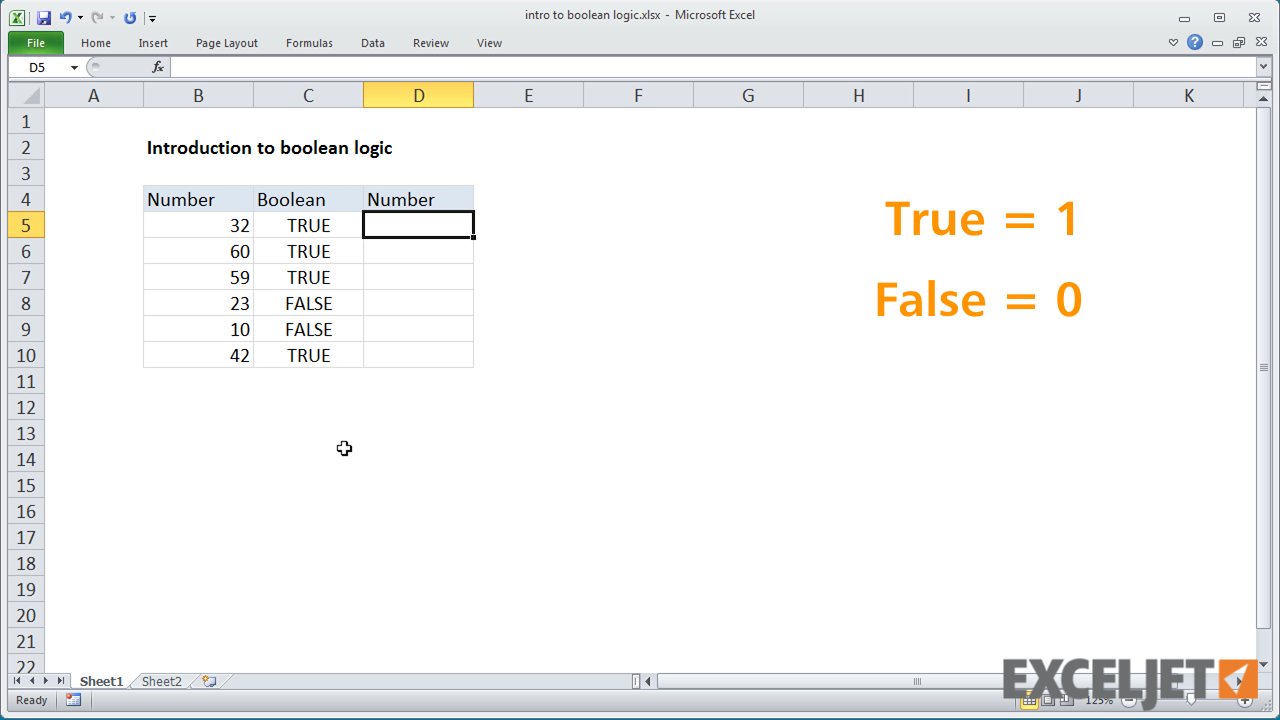Viewport: 1280px width, 720px height.
Task: Expand the formula bar
Action: coord(1263,67)
